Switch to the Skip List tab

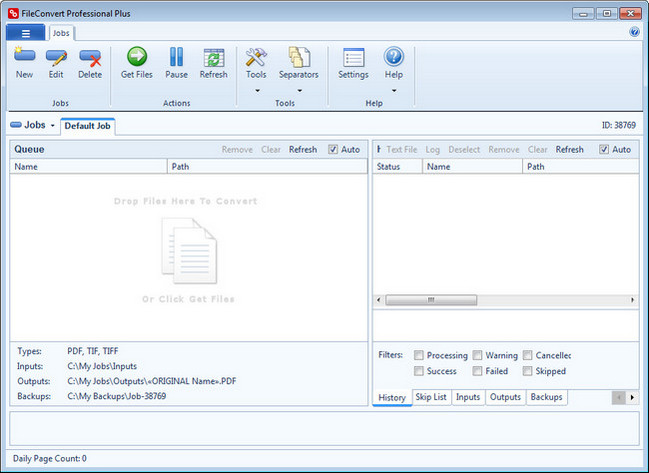tap(431, 397)
